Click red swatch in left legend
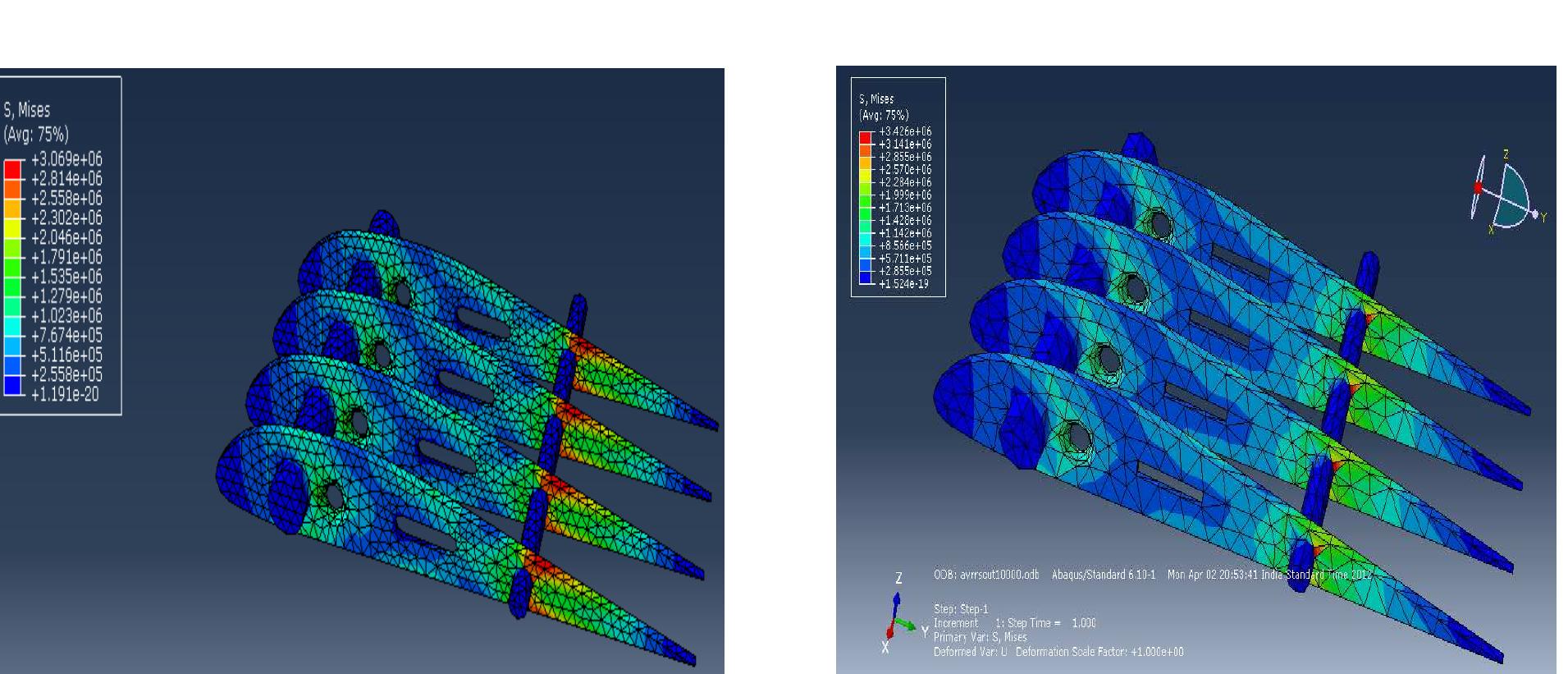This screenshot has height=674, width=1568. tap(12, 169)
